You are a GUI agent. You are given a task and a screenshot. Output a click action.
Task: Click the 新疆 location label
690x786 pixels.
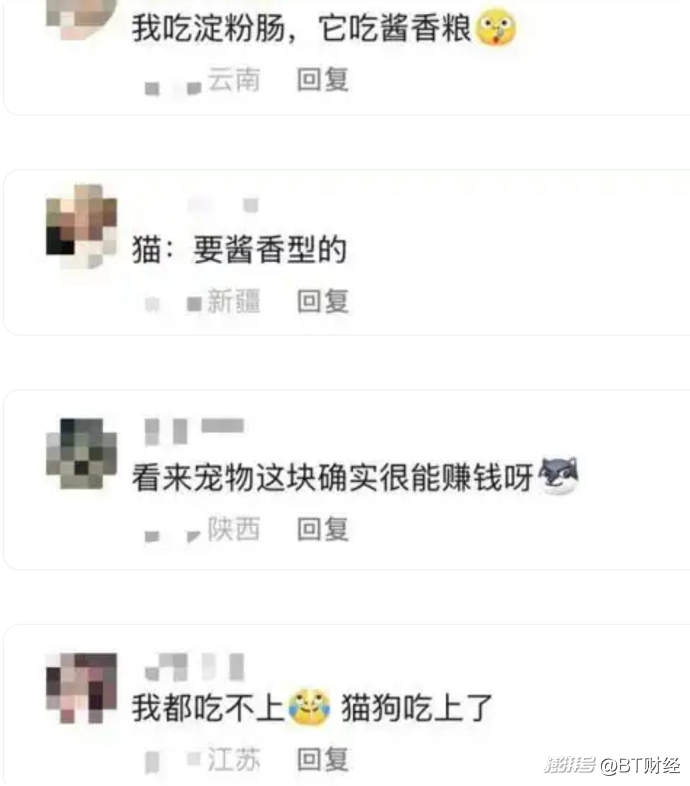(234, 301)
